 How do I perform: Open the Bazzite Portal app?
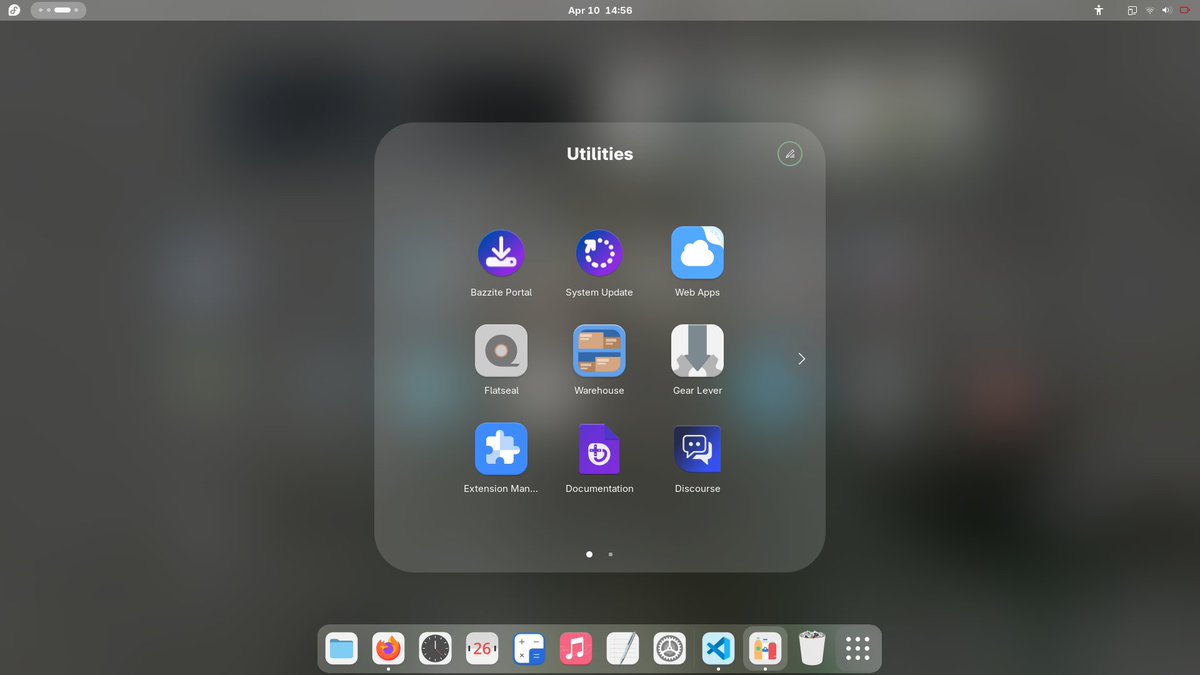point(501,253)
